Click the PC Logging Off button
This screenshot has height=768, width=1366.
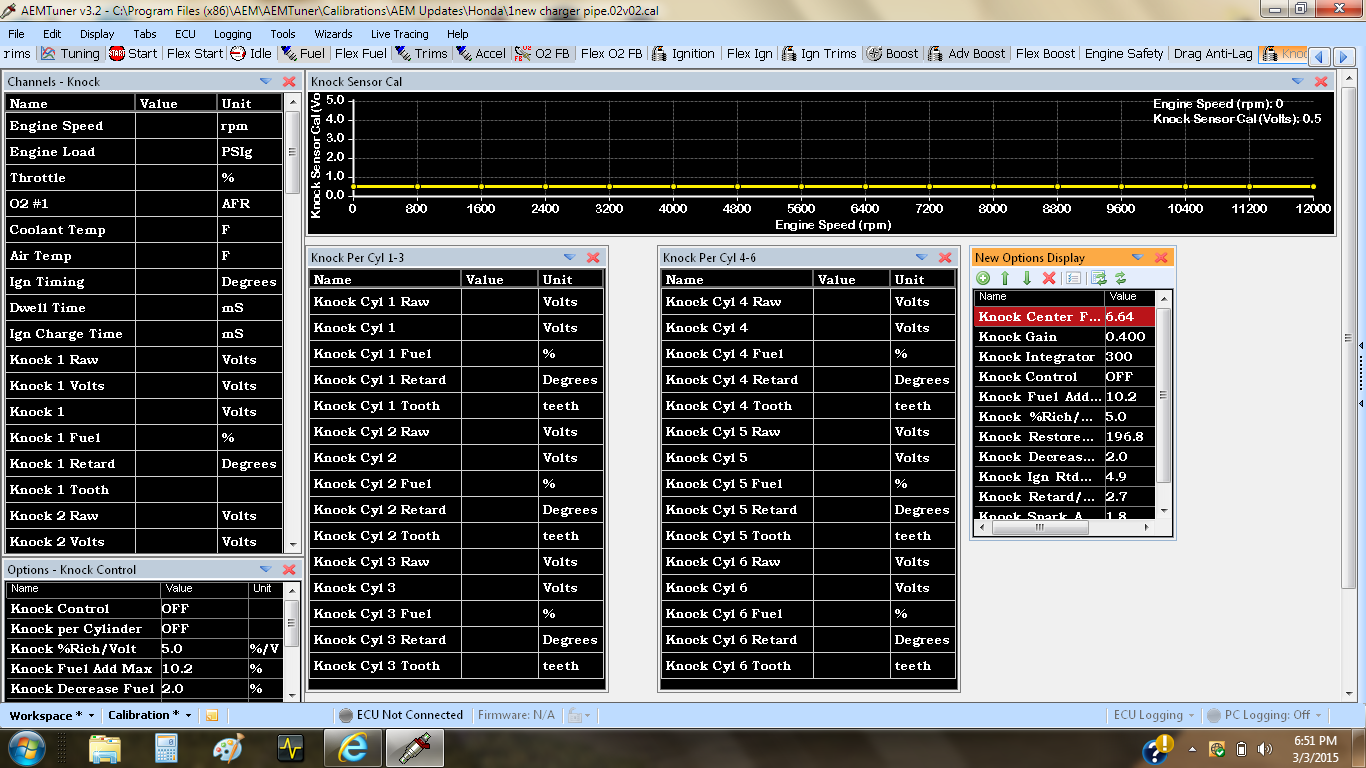pos(1264,715)
